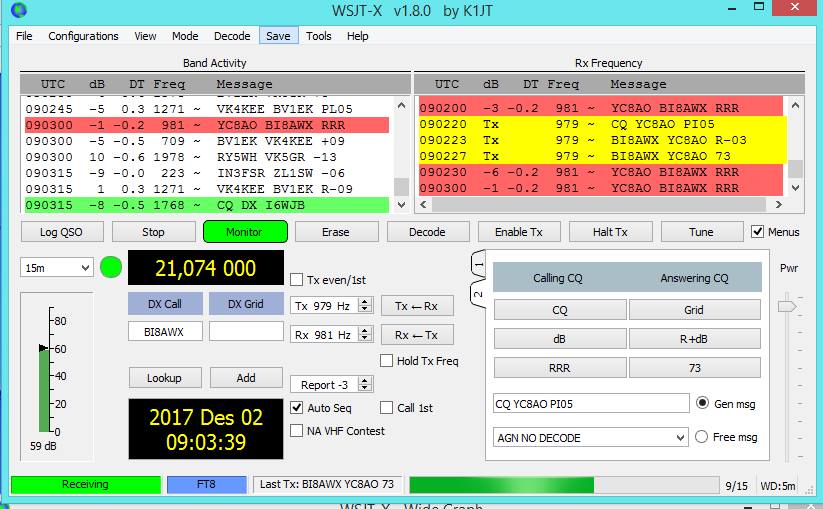Click the 73 message button
823x509 pixels.
point(694,368)
